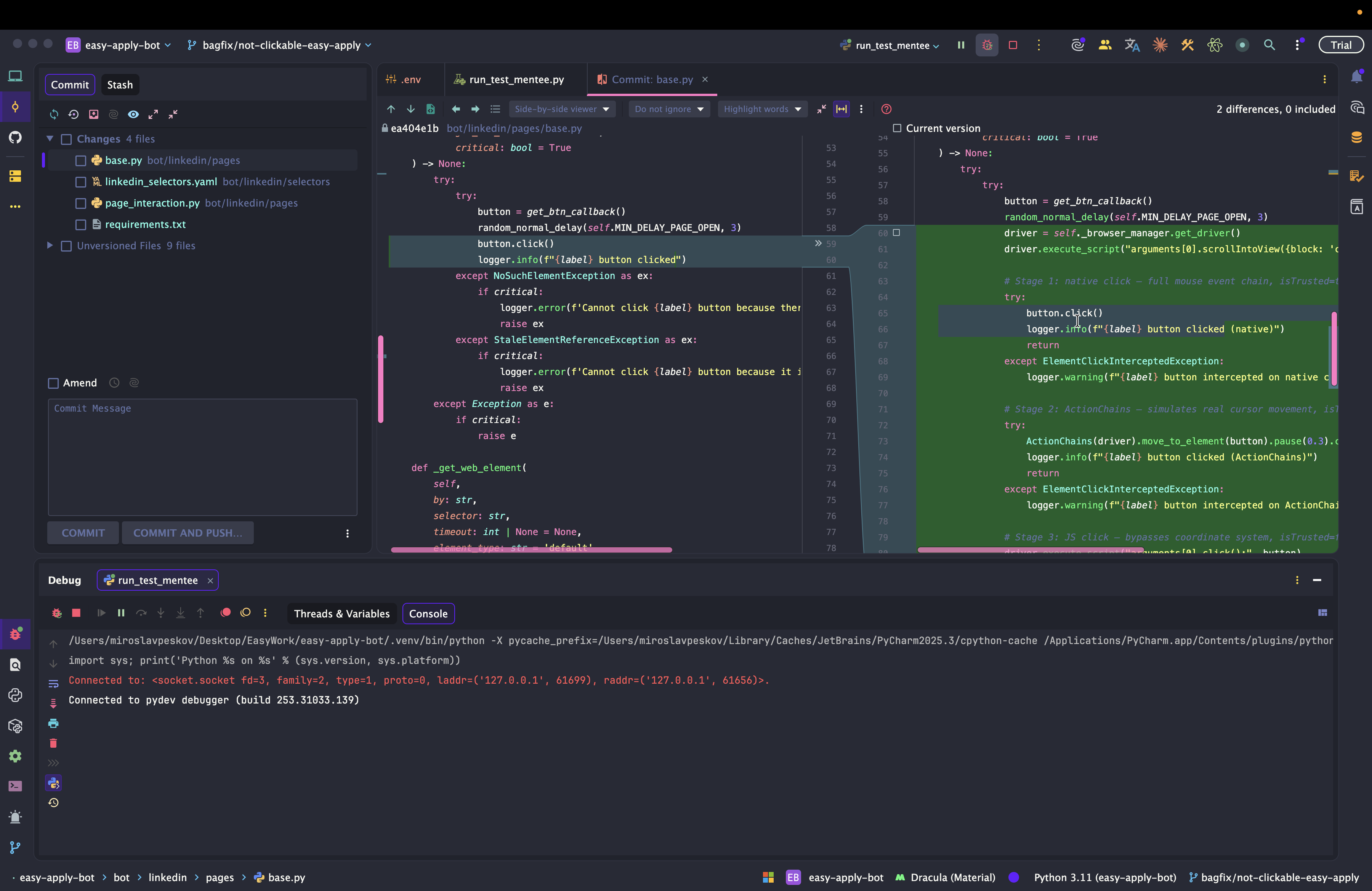Switch to the run_test_mentee.py tab
Screen dimensions: 1372x891
pyautogui.click(x=516, y=80)
